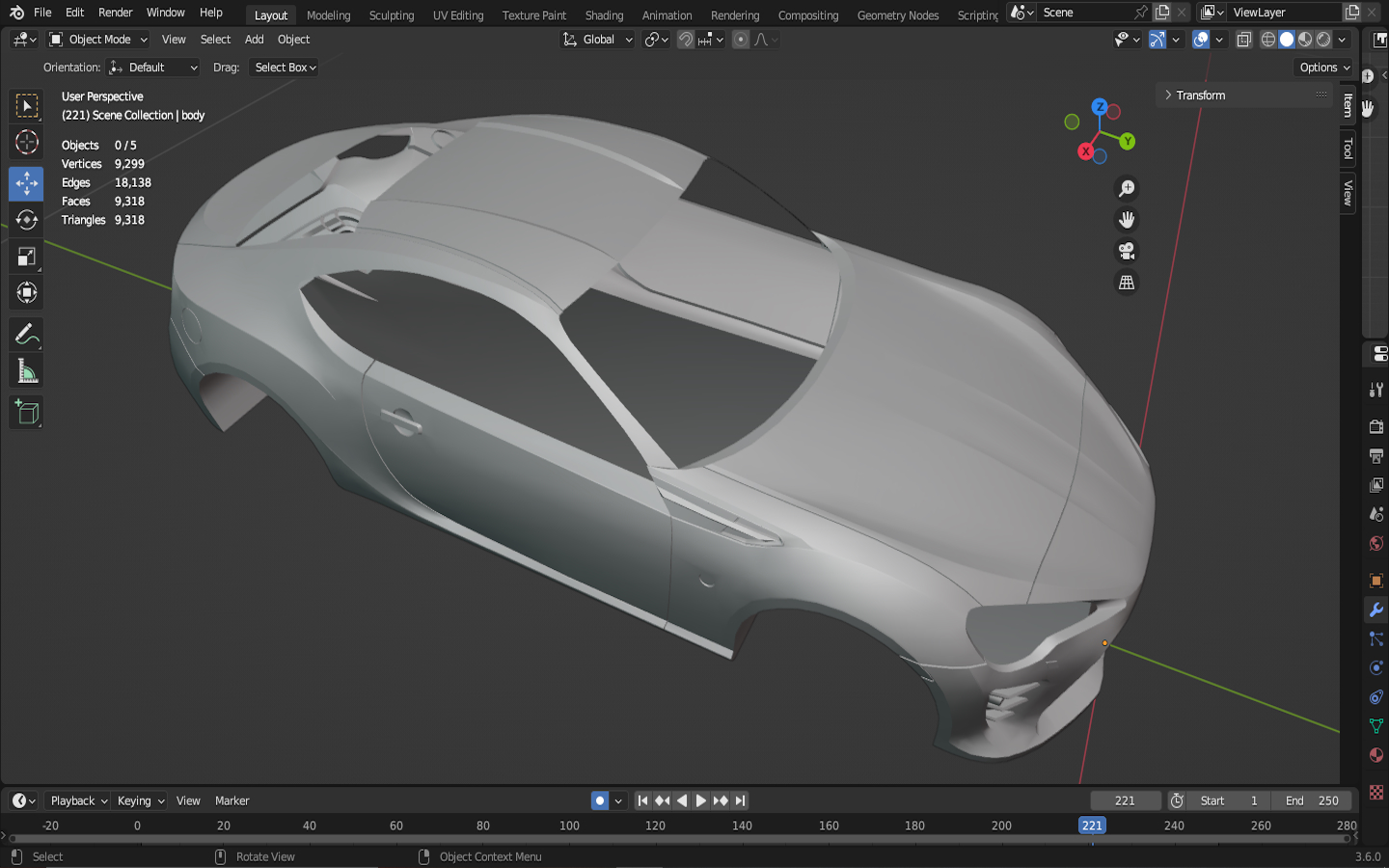Select the Annotate pencil tool
This screenshot has height=868, width=1389.
click(27, 335)
